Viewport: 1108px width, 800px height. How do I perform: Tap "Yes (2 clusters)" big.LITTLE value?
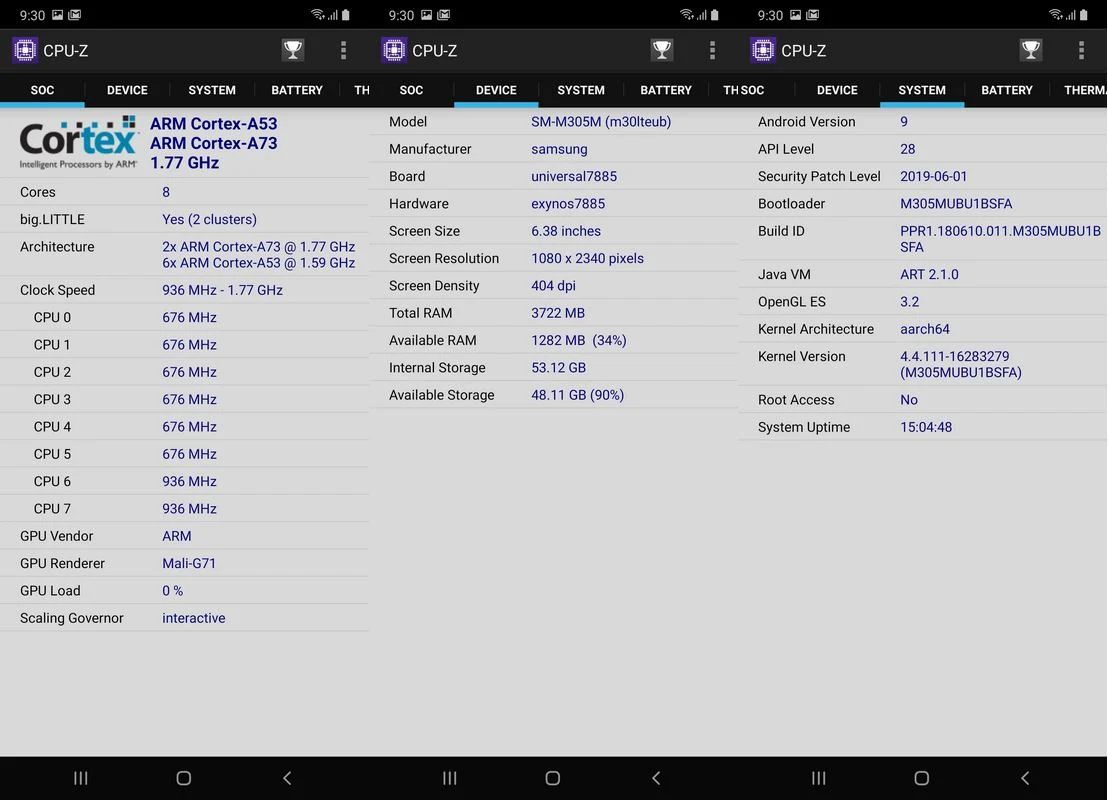(209, 219)
